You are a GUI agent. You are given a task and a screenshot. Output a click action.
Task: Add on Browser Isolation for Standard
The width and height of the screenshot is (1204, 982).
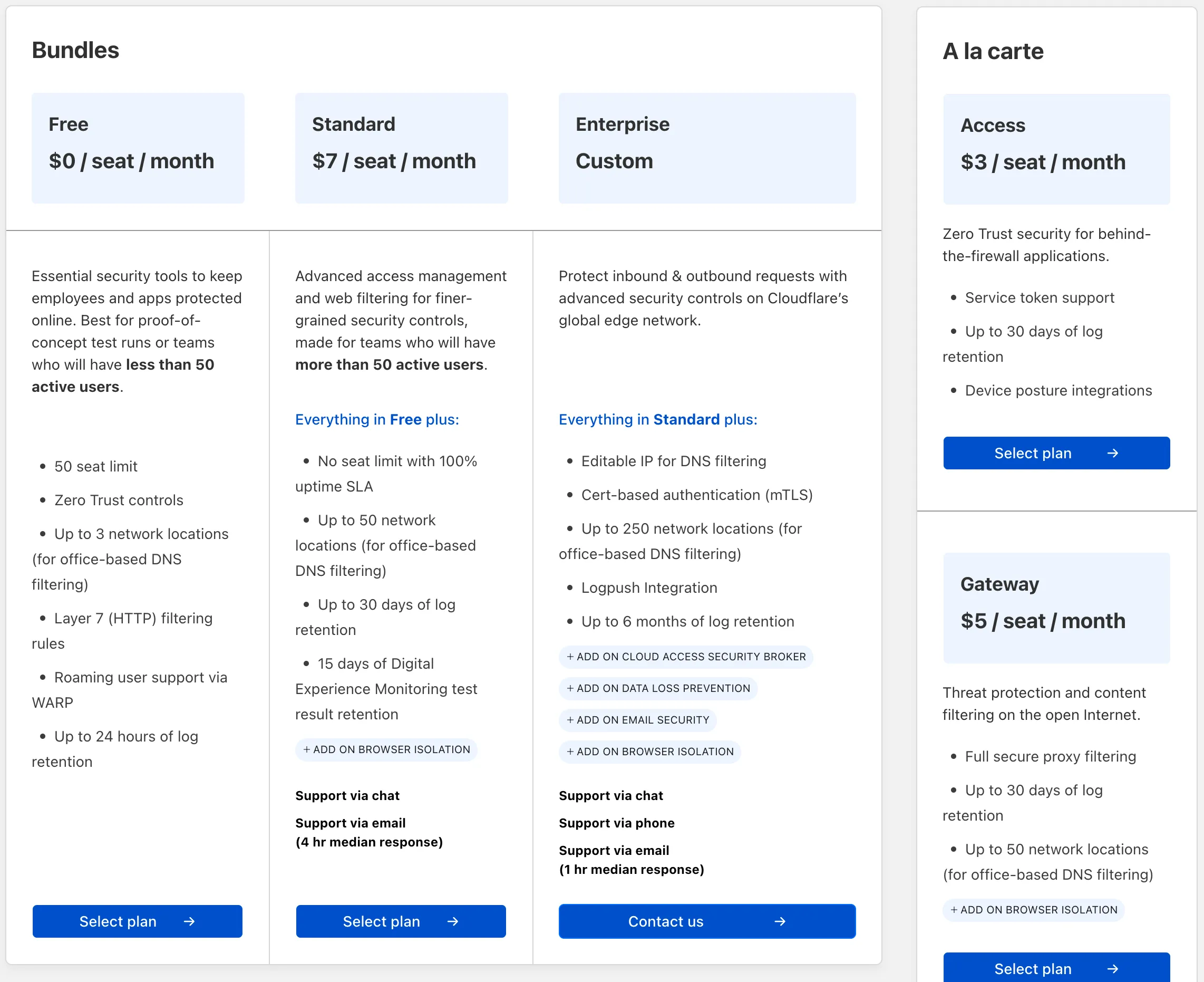(x=386, y=749)
